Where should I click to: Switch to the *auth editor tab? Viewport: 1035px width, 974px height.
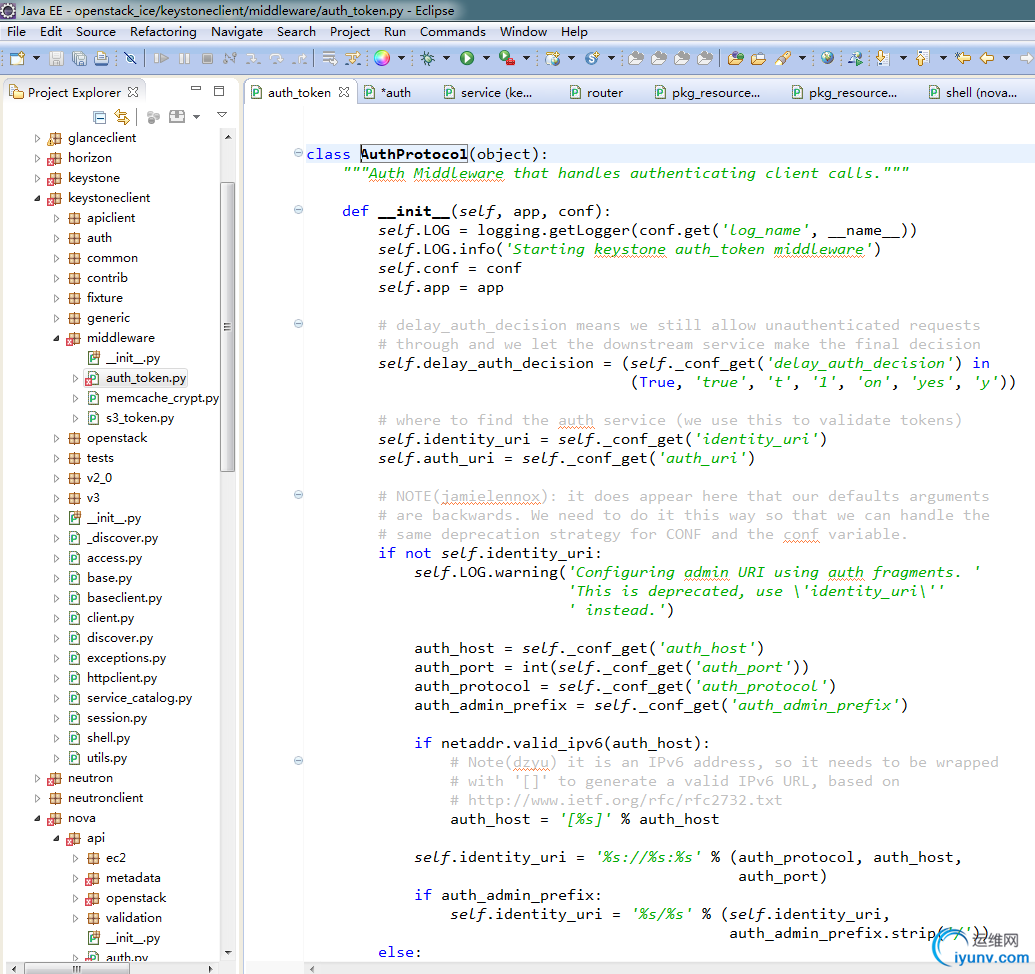389,92
